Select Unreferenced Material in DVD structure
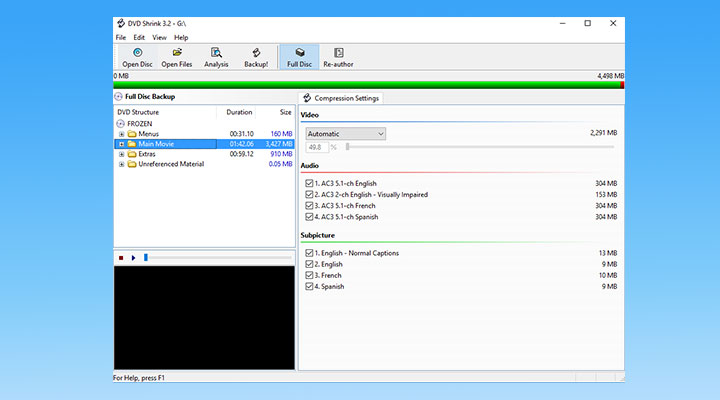The height and width of the screenshot is (400, 720). pos(171,164)
